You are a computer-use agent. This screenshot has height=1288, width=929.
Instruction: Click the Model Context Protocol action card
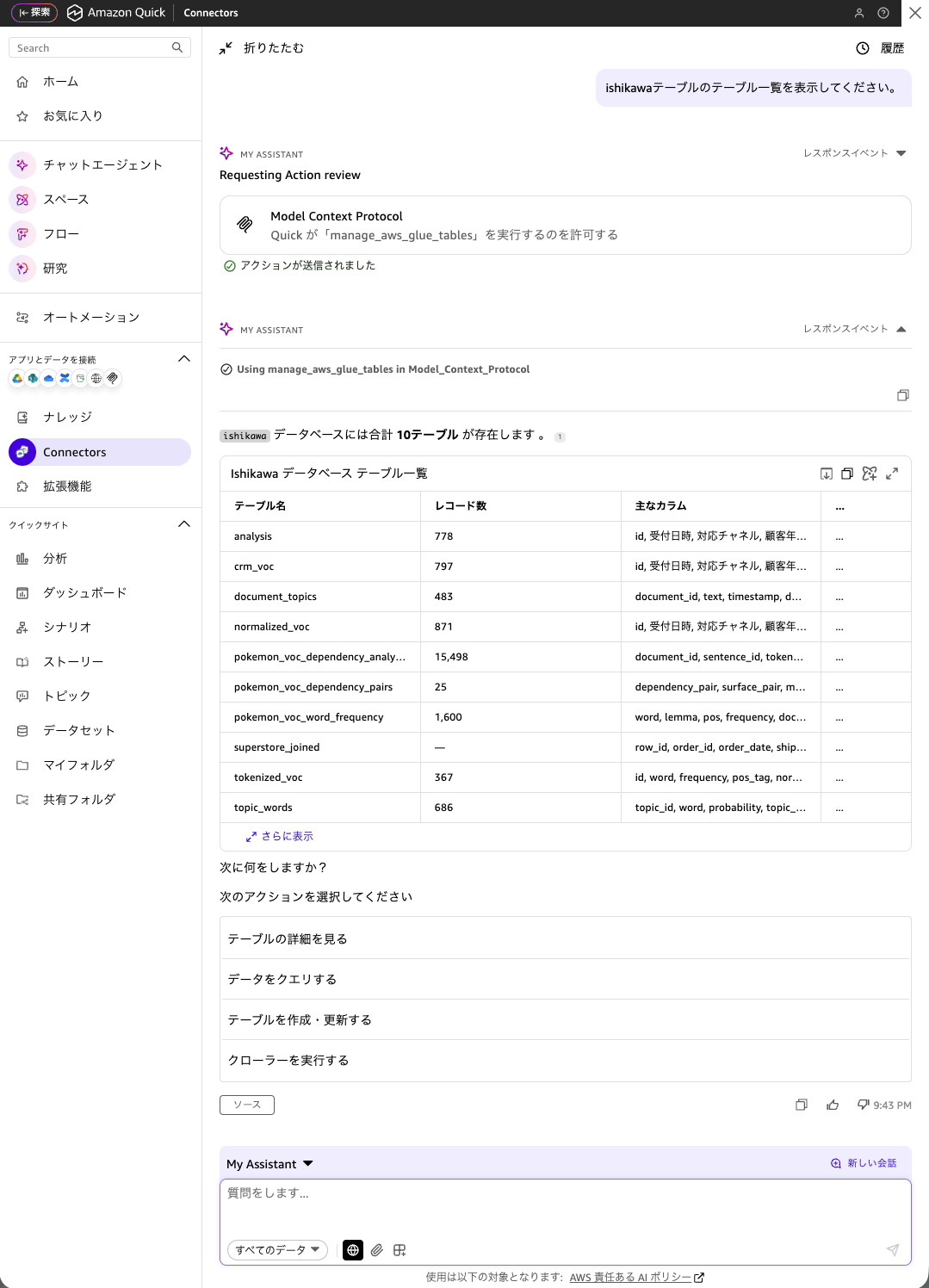(x=566, y=225)
